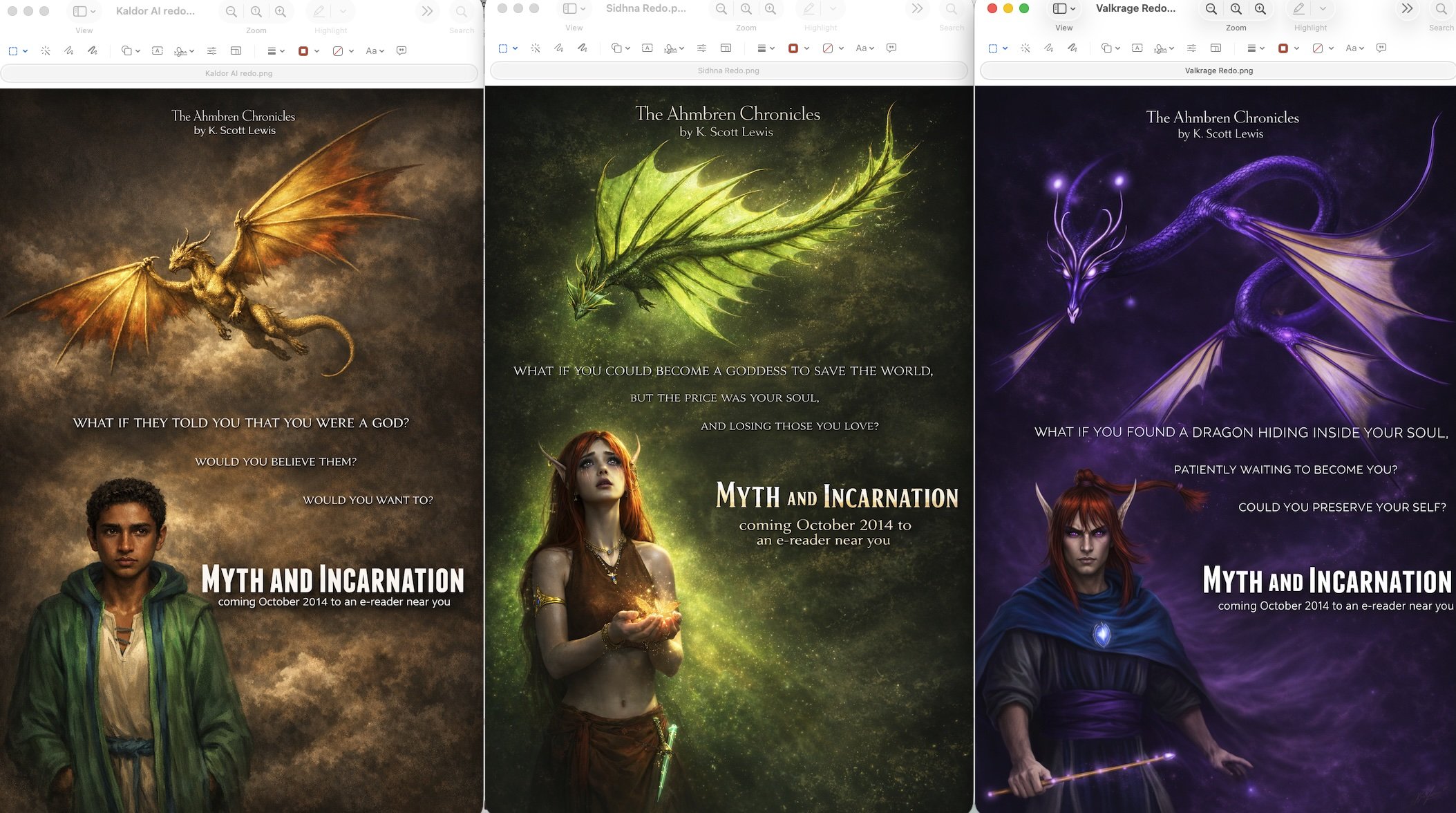Toggle the Highlight pen in Valkrage Redo window
This screenshot has width=1456, height=813.
click(1299, 9)
